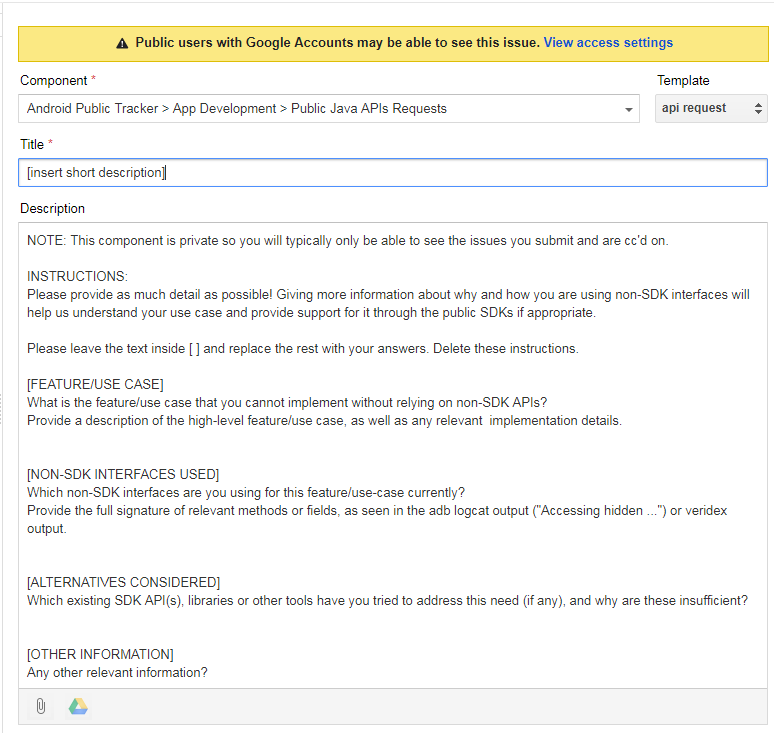Click the warning triangle icon in banner
The height and width of the screenshot is (733, 774).
[122, 43]
